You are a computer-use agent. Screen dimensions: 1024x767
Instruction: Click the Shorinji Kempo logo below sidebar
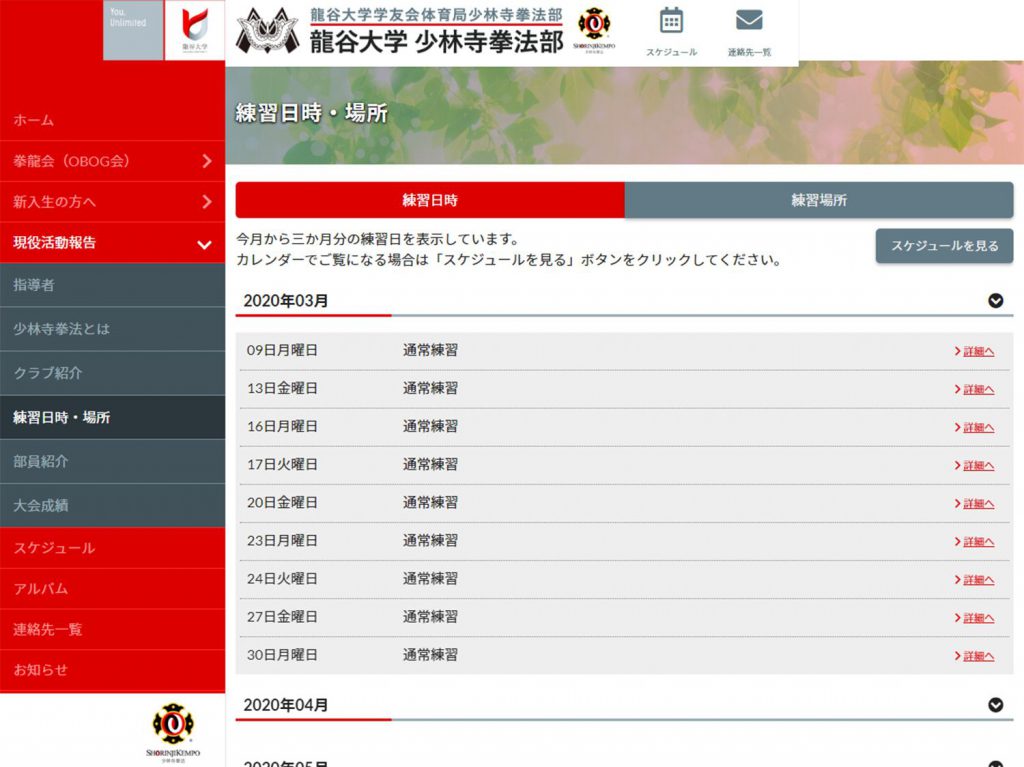(173, 732)
